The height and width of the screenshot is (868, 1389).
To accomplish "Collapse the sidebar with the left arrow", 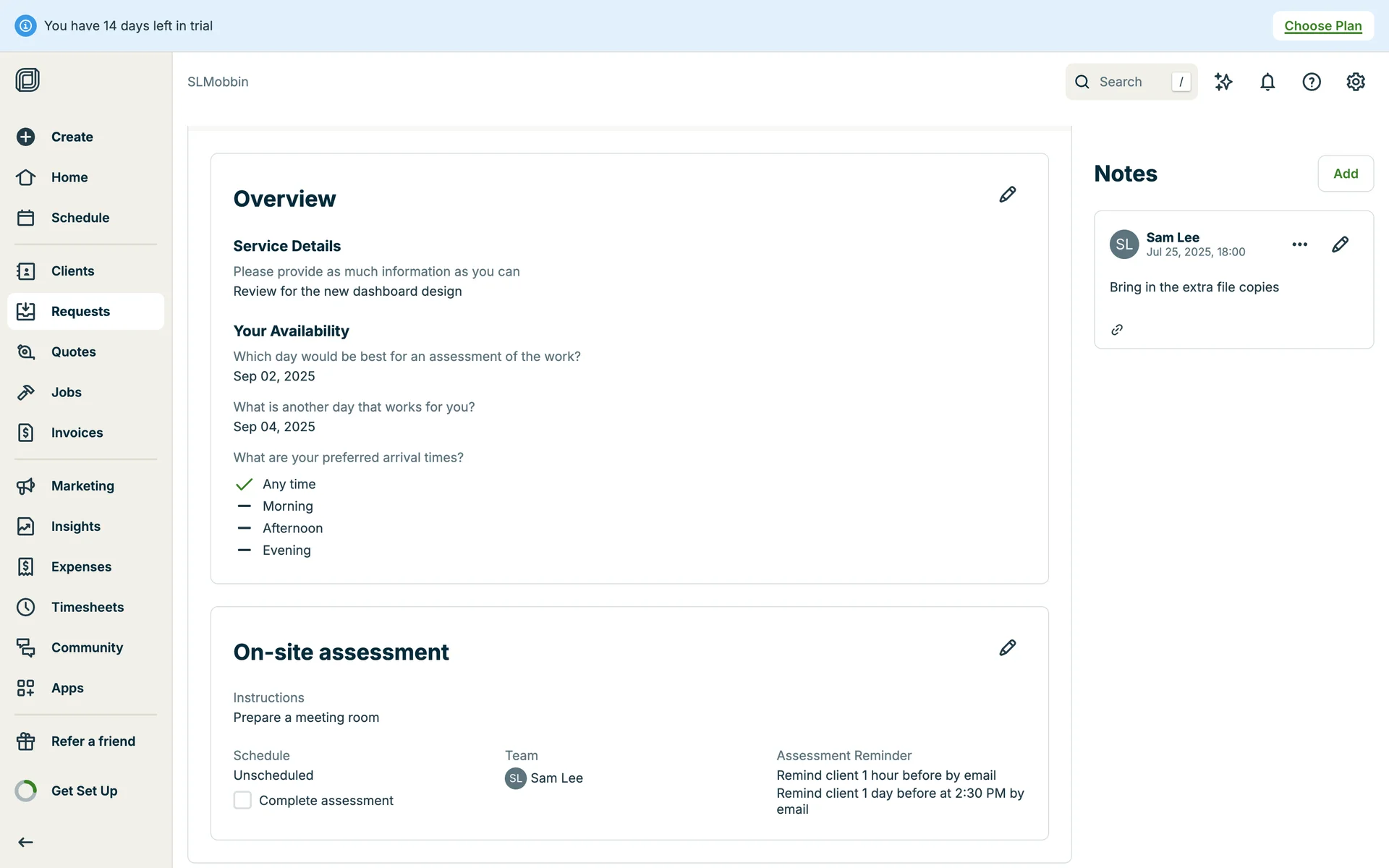I will coord(25,842).
